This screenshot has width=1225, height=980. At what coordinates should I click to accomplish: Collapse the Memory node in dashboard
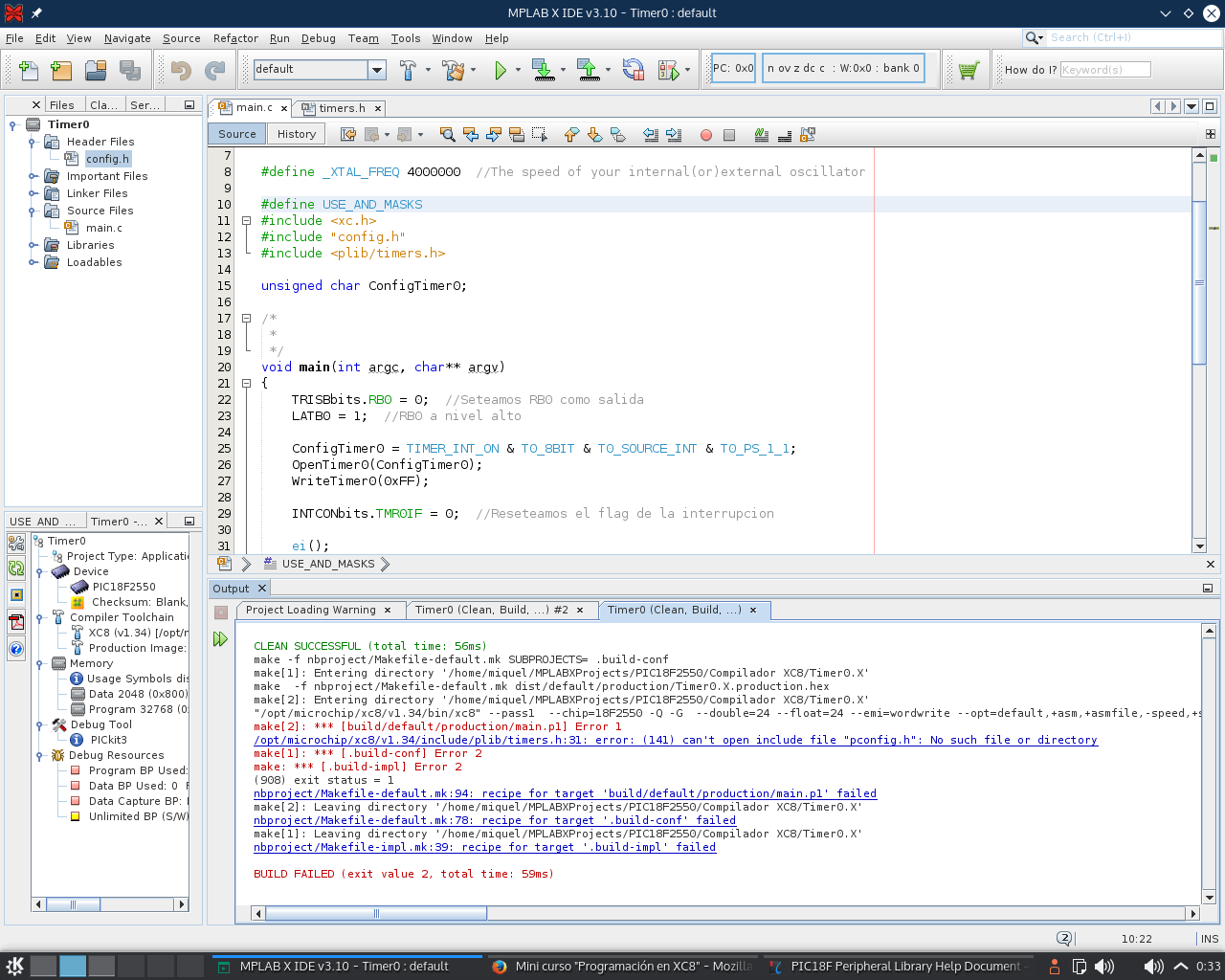tap(39, 663)
